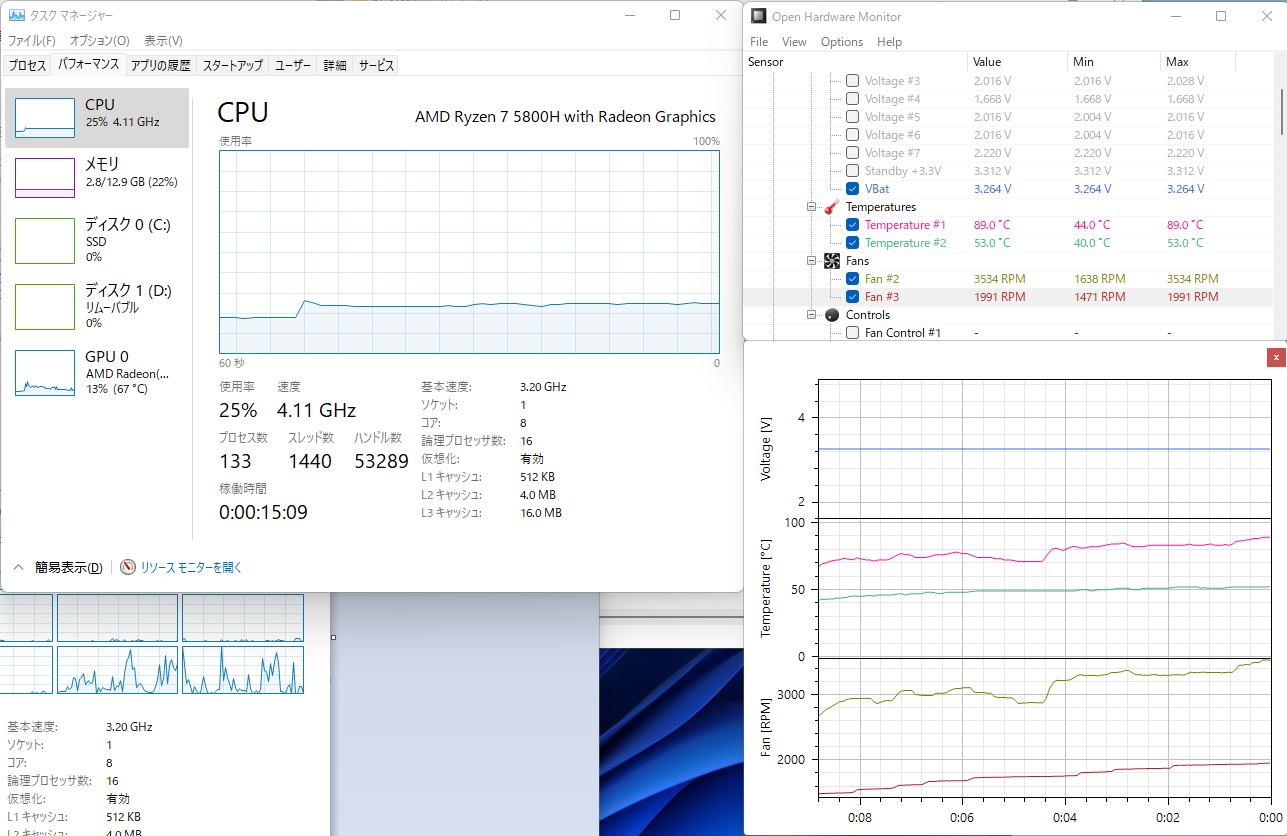Click AMD Ryzen 7 5800H processor name
The width and height of the screenshot is (1287, 836).
(x=565, y=117)
